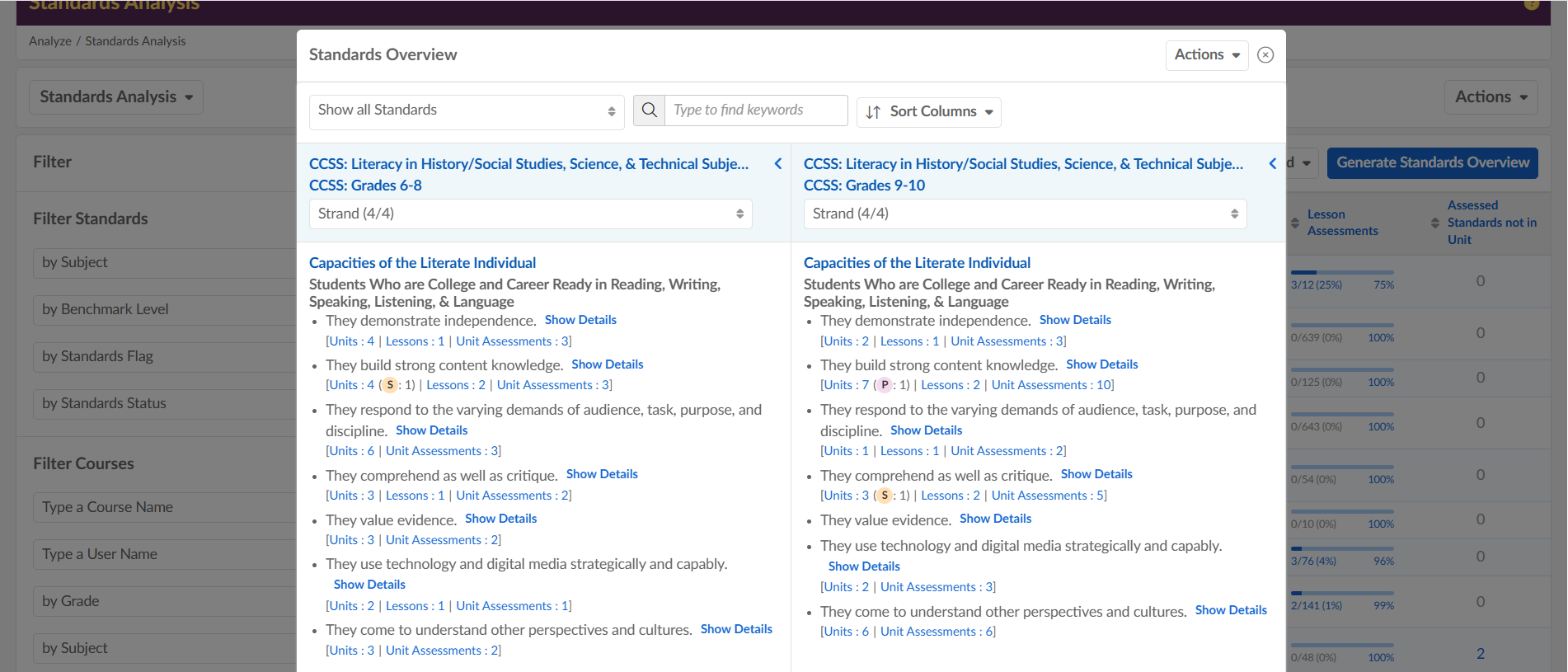Image resolution: width=1568 pixels, height=672 pixels.
Task: Open Strand (4/4) selector for Grades 9-10
Action: click(1025, 214)
